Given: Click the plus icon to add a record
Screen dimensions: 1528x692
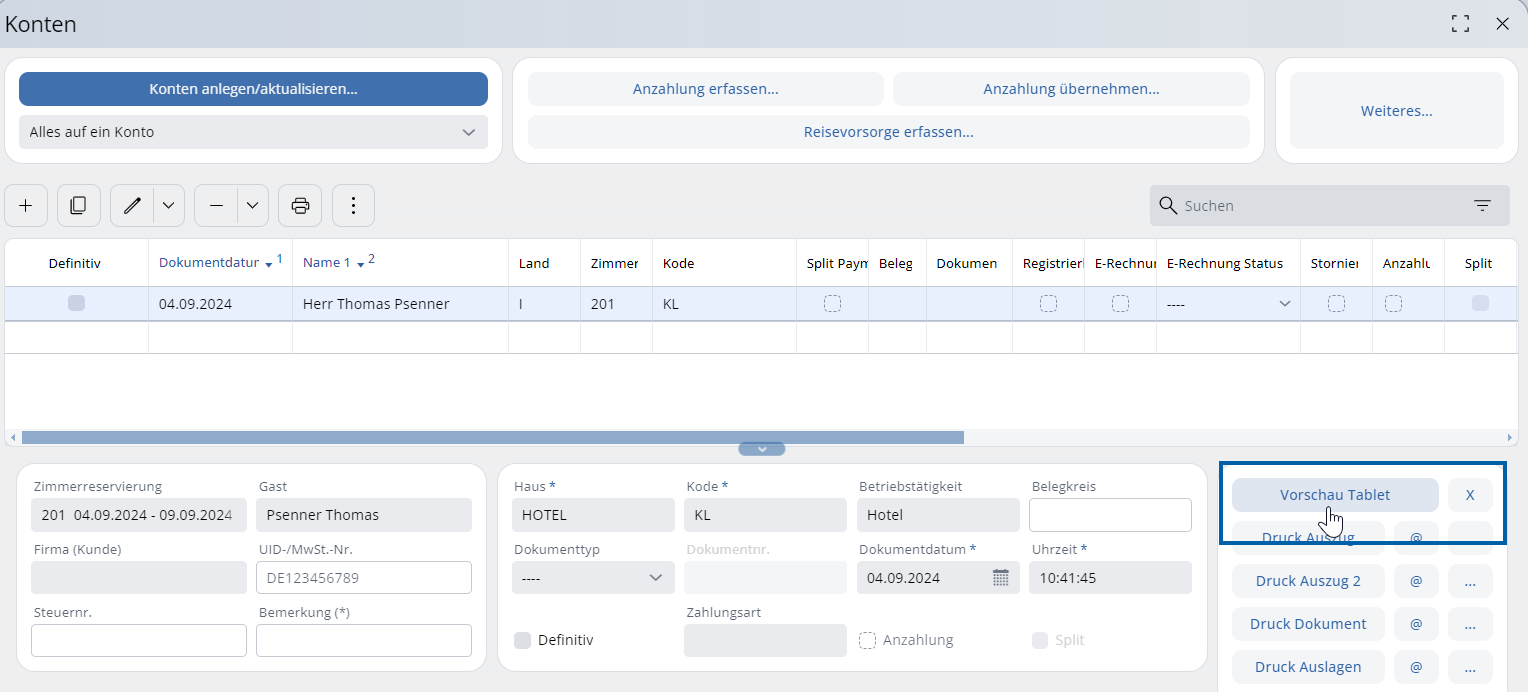Looking at the screenshot, I should coord(26,205).
